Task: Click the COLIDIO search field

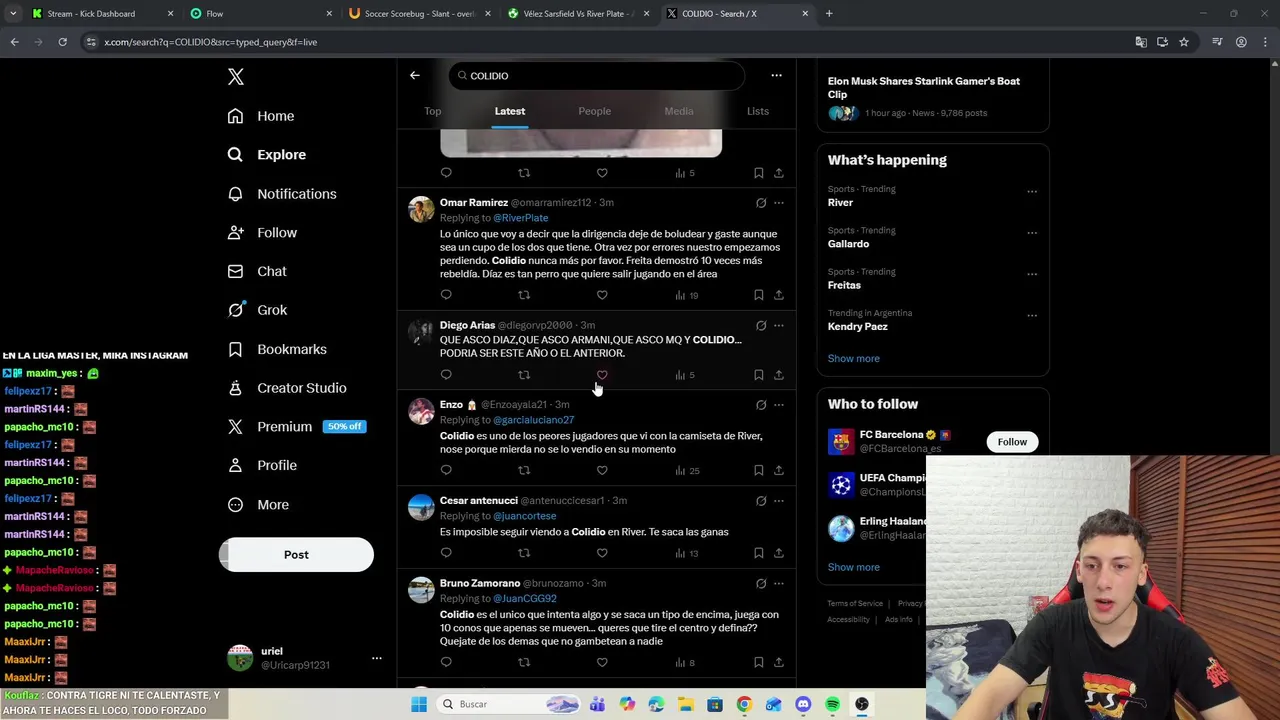Action: click(x=597, y=76)
